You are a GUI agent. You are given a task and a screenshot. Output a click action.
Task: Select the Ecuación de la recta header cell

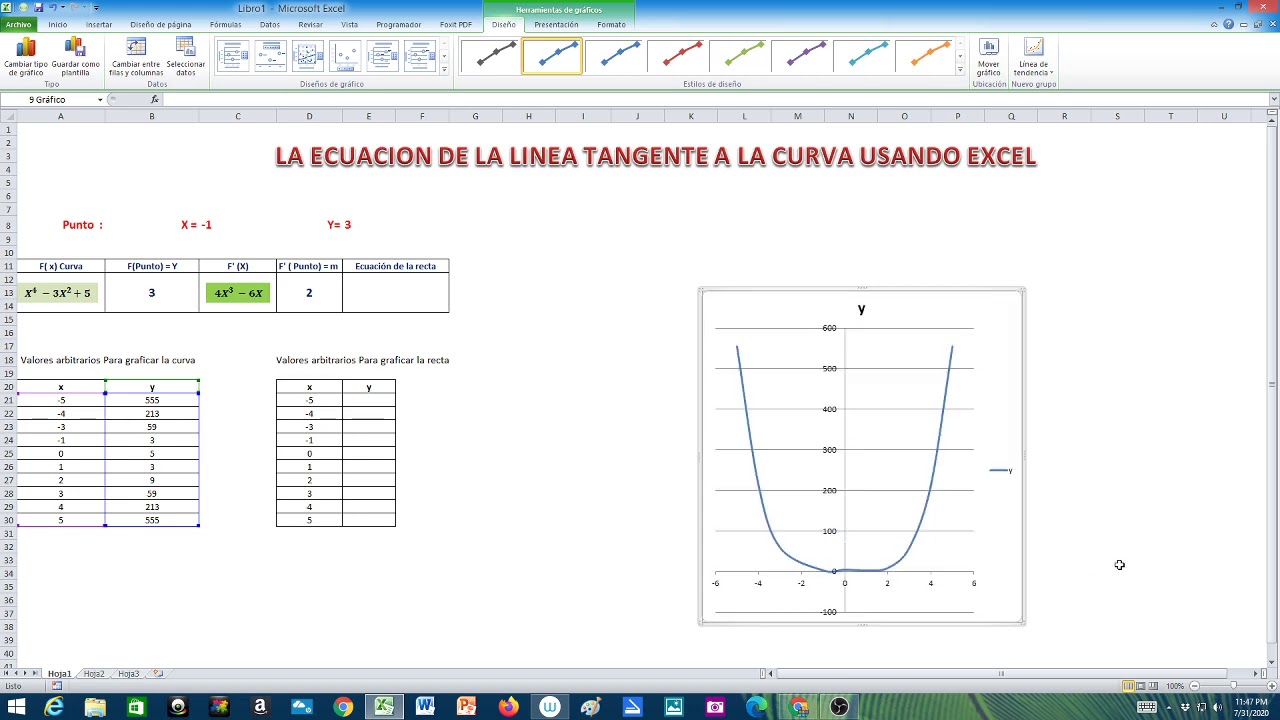395,266
